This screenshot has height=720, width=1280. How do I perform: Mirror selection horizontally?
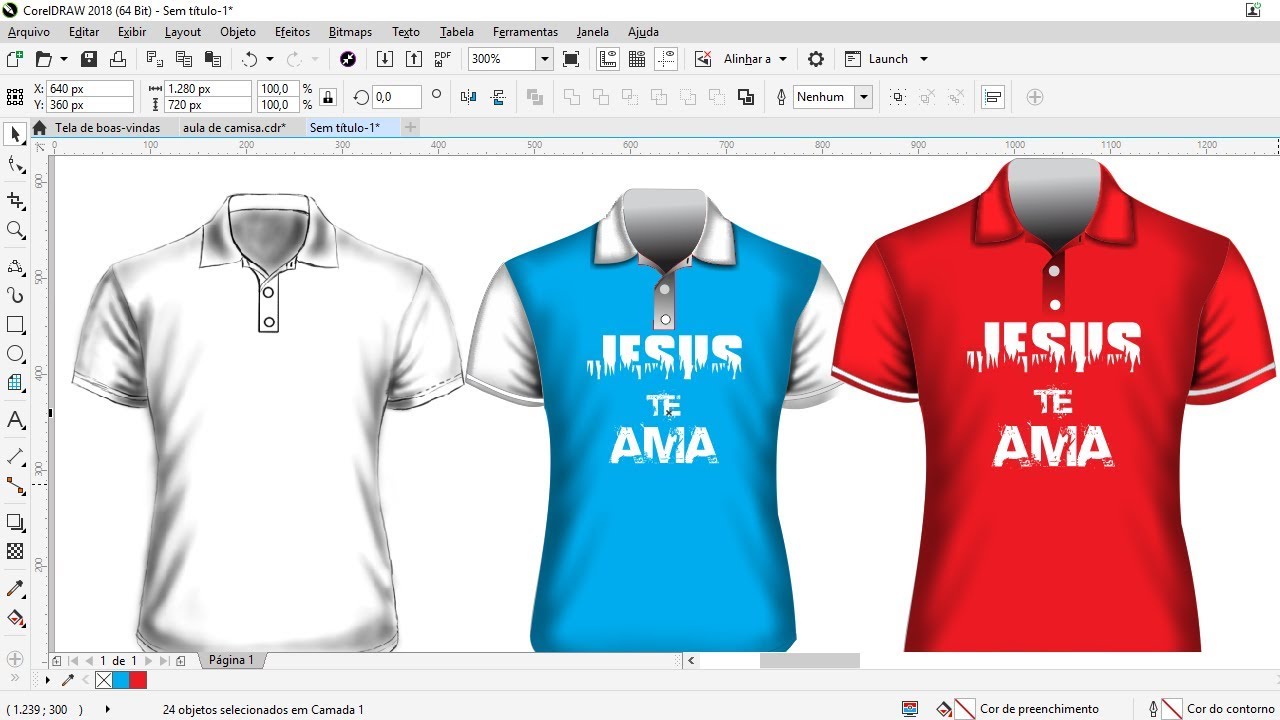469,97
